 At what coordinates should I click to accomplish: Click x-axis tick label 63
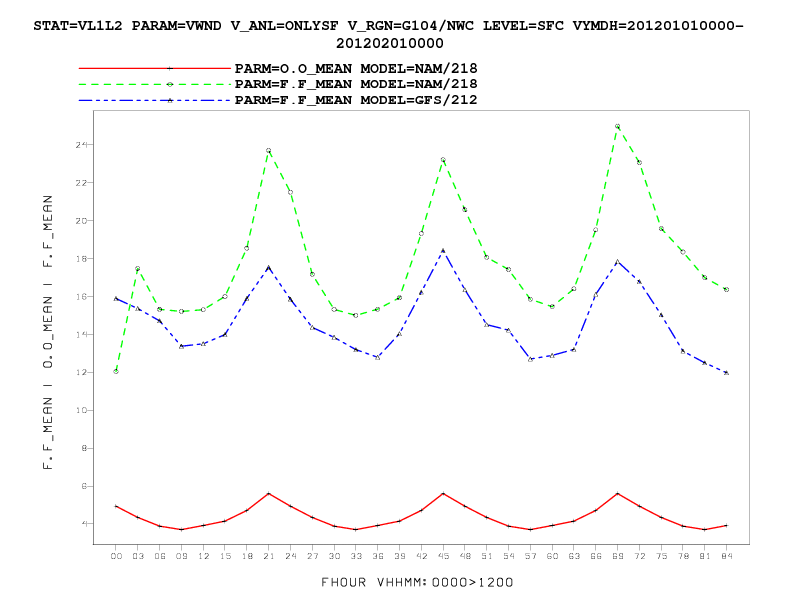coord(574,556)
